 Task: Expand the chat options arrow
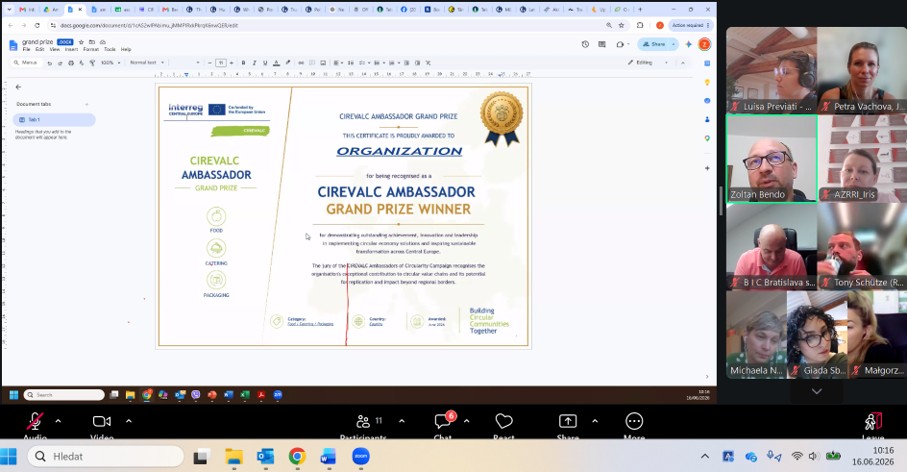(x=467, y=421)
